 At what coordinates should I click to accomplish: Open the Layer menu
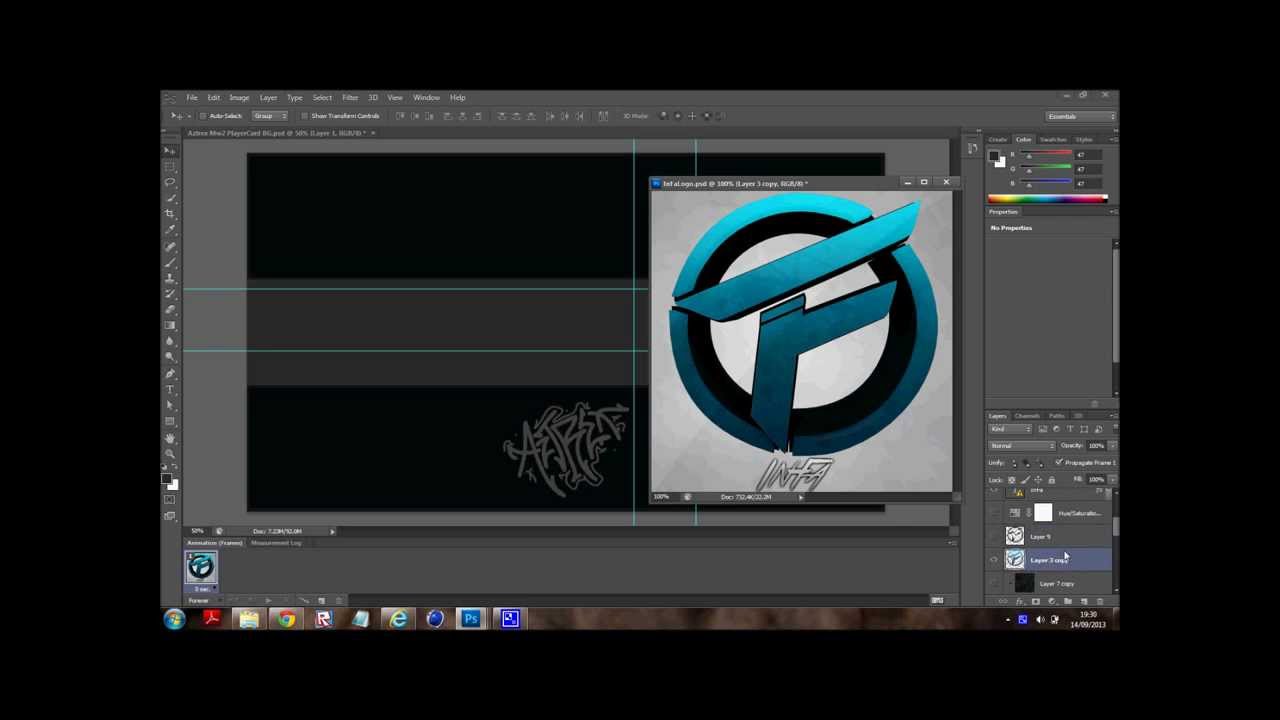268,97
